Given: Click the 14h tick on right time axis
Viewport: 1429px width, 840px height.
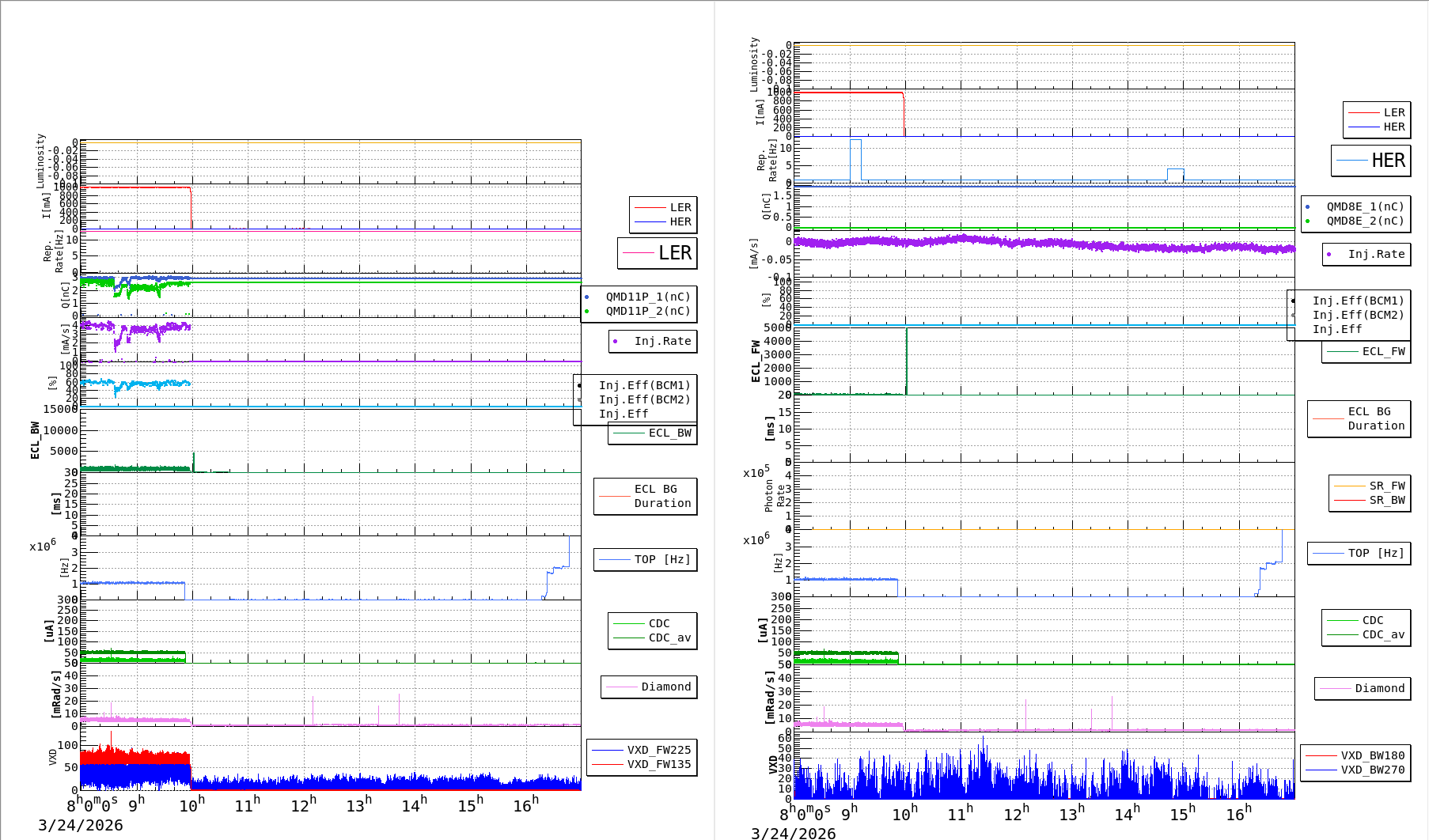Looking at the screenshot, I should [1127, 814].
